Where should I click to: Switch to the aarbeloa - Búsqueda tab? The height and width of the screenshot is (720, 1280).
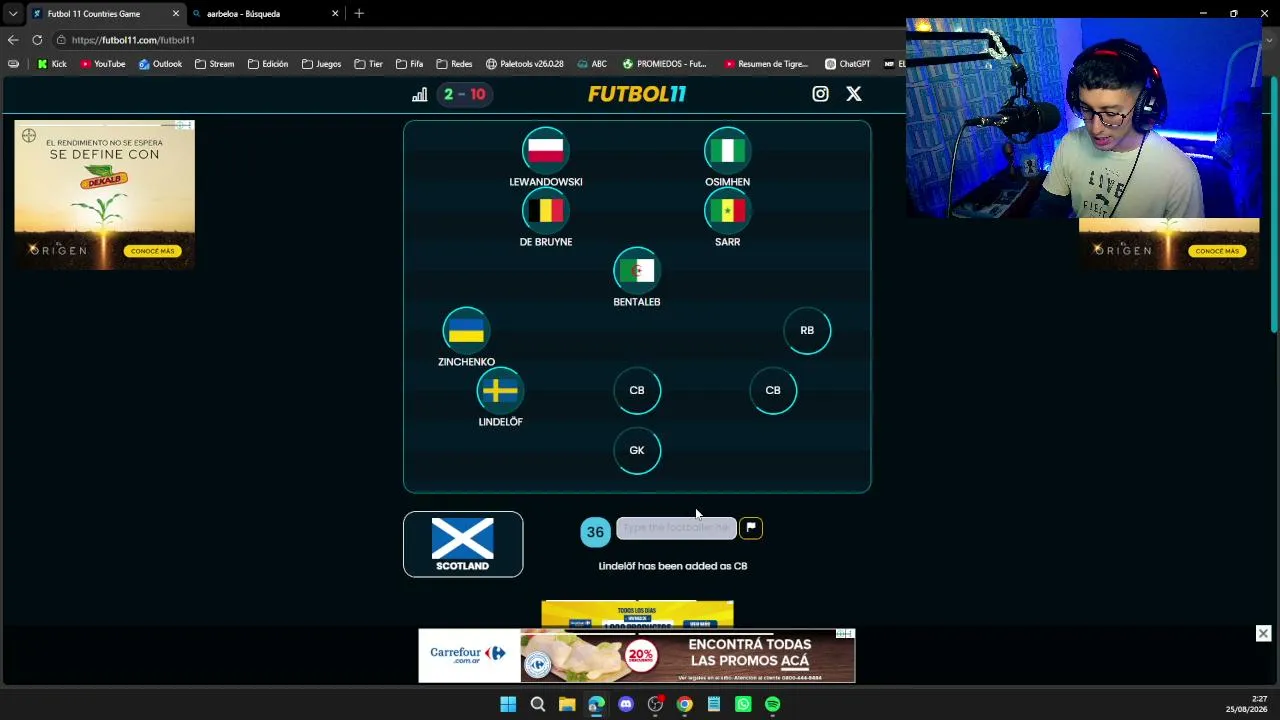(x=263, y=14)
